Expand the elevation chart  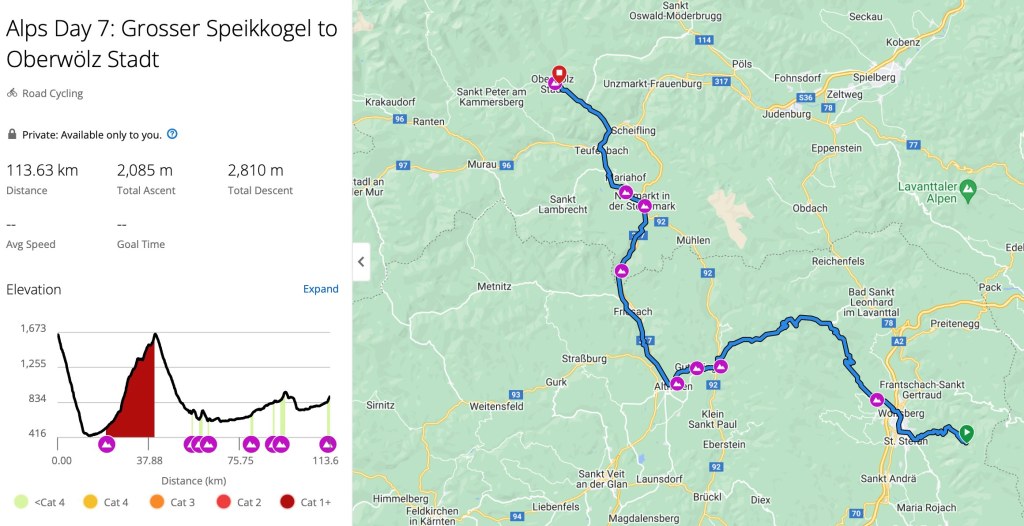click(x=321, y=289)
